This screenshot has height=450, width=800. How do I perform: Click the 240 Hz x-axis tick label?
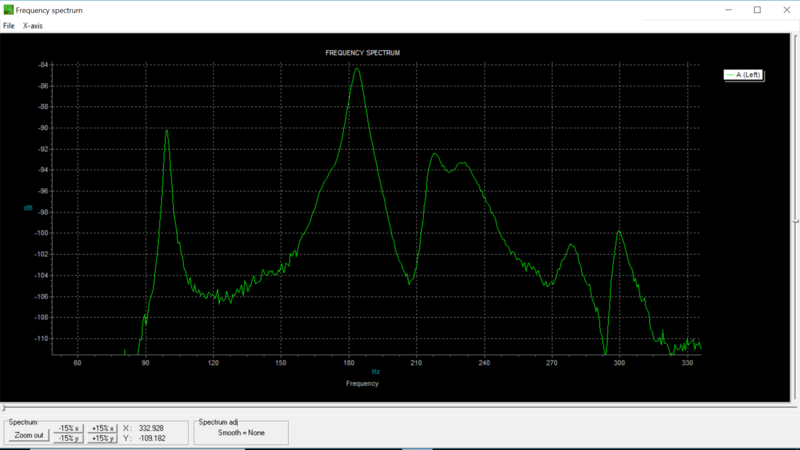click(x=484, y=363)
